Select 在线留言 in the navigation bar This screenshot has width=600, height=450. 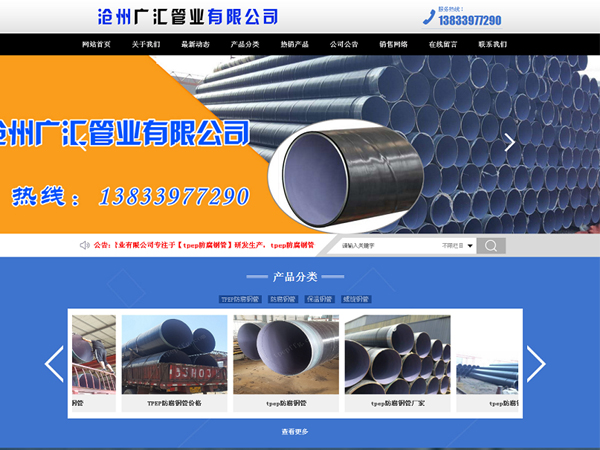(x=443, y=45)
